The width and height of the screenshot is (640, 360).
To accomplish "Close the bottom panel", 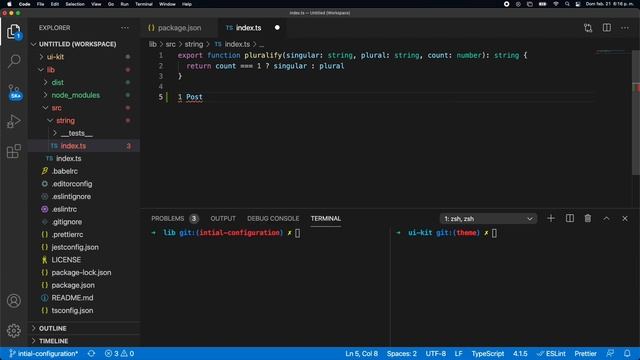I will [x=624, y=218].
